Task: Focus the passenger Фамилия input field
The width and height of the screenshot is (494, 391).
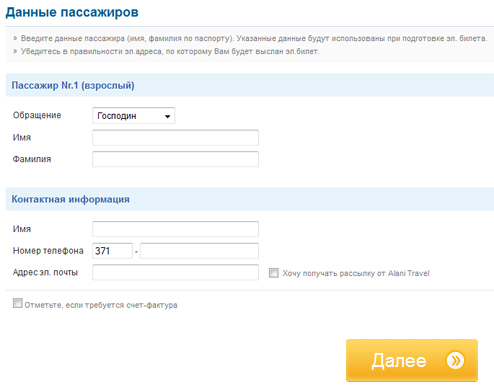Action: click(175, 159)
